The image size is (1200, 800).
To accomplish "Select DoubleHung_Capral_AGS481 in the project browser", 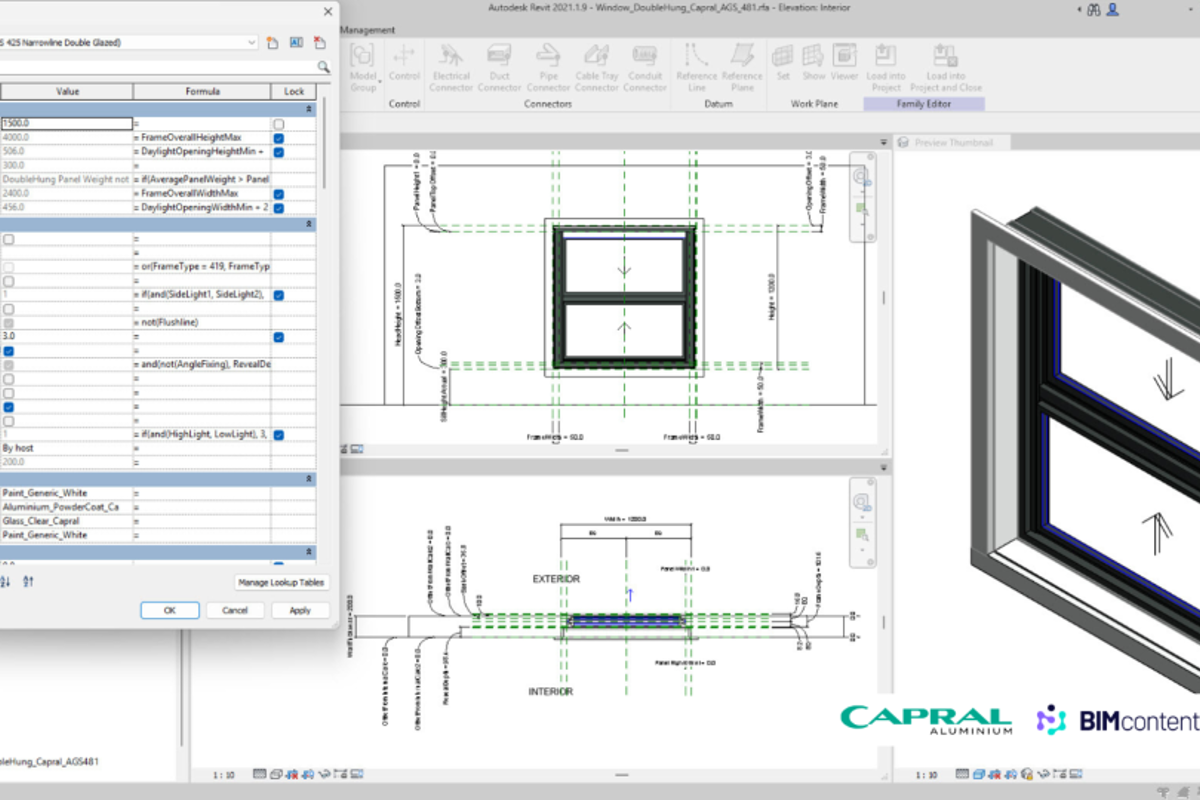I will [49, 762].
